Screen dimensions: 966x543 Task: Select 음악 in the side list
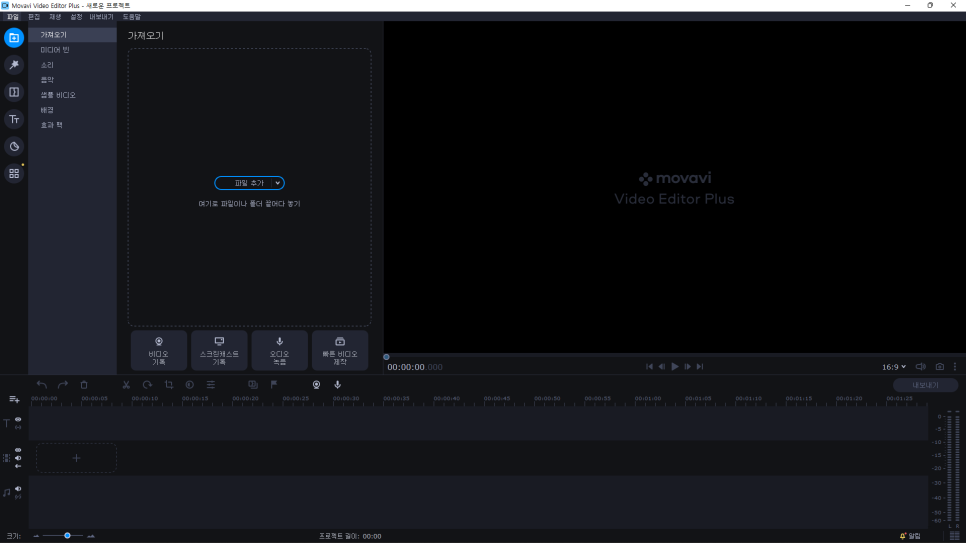[73, 80]
